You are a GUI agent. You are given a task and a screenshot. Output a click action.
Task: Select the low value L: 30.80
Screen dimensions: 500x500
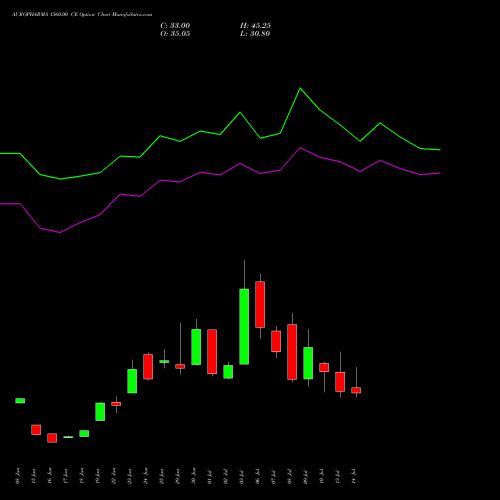point(255,34)
